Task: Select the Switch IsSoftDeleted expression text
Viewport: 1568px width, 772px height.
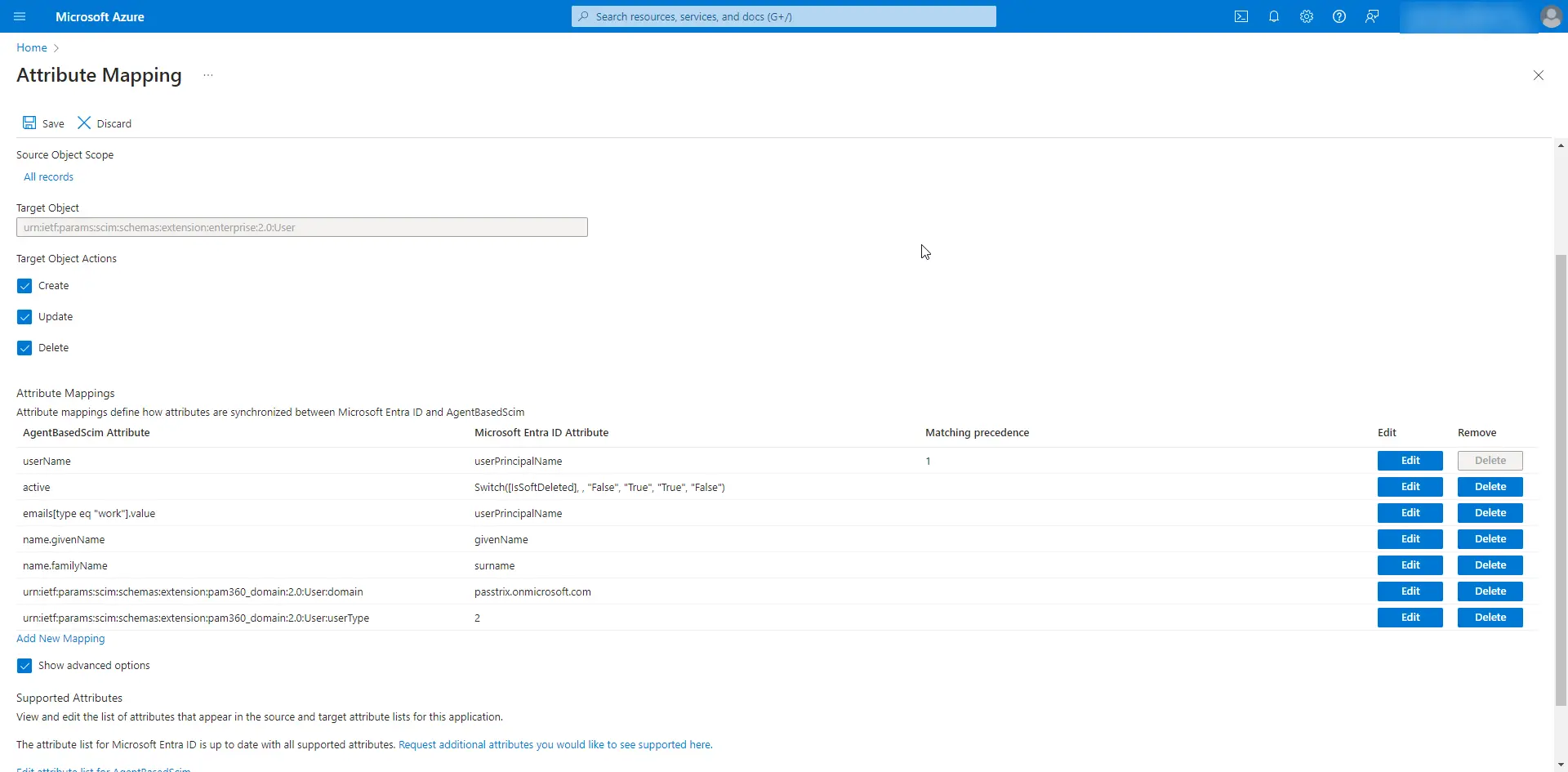Action: point(599,488)
